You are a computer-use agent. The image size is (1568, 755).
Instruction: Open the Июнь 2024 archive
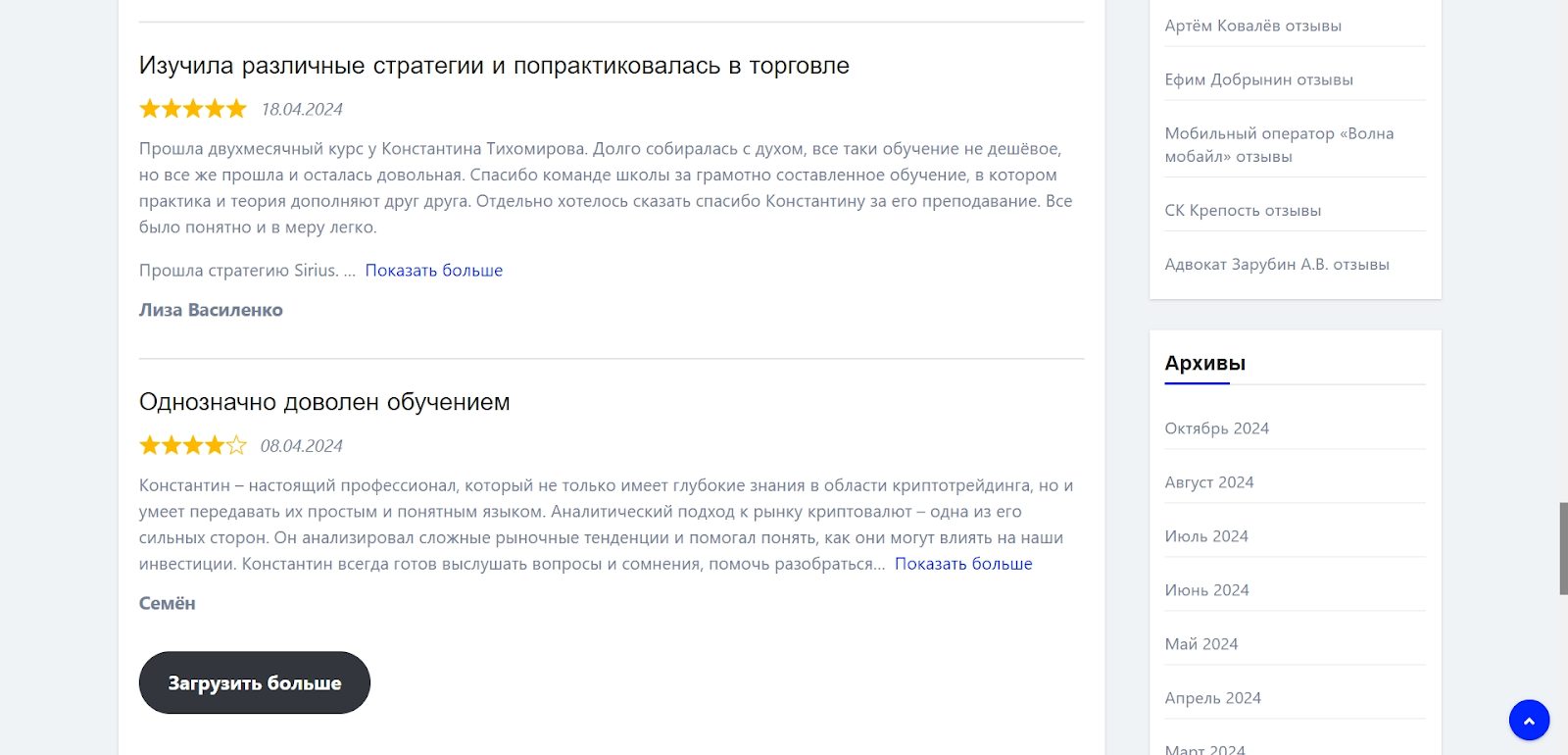tap(1206, 590)
